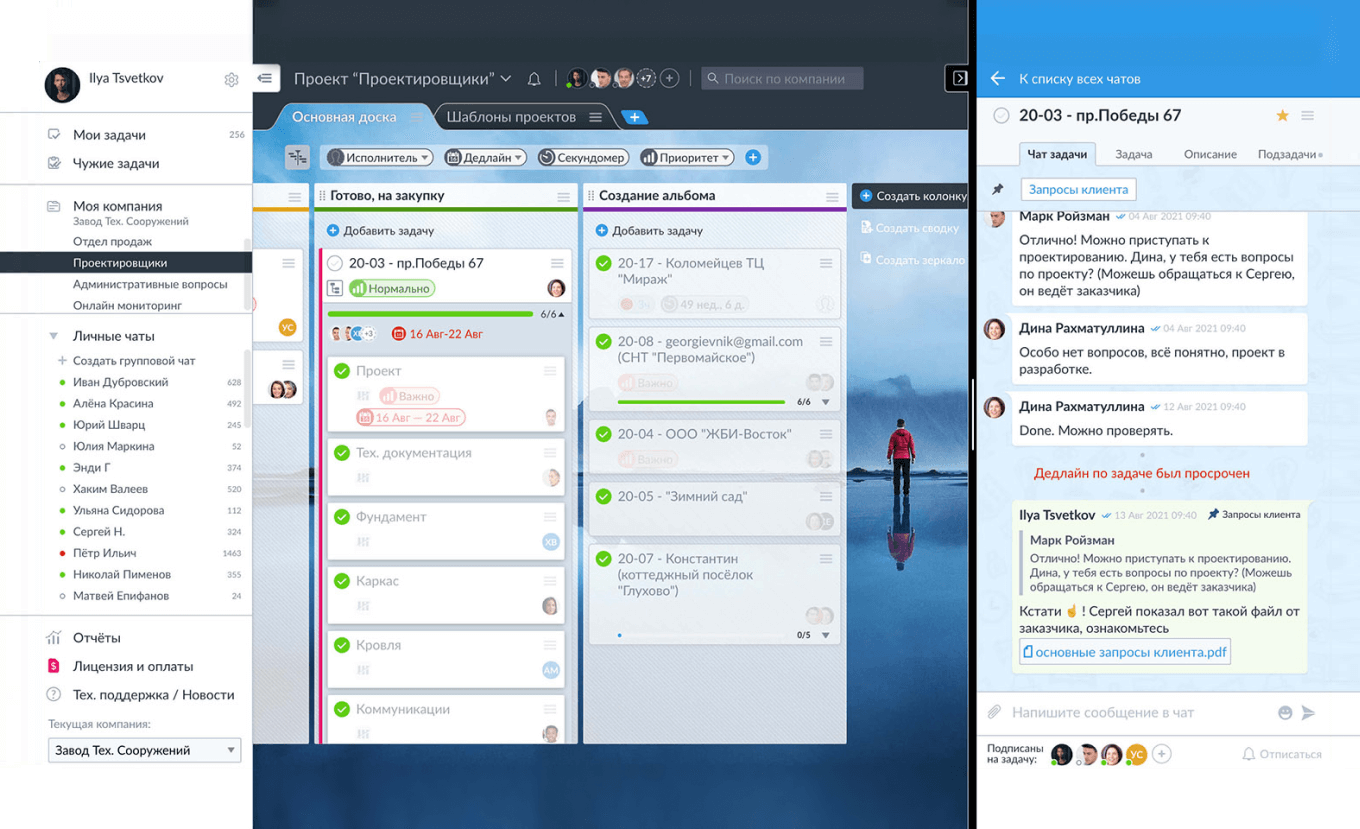Image resolution: width=1360 pixels, height=829 pixels.
Task: Open the Приоритет filter dropdown
Action: click(x=686, y=157)
